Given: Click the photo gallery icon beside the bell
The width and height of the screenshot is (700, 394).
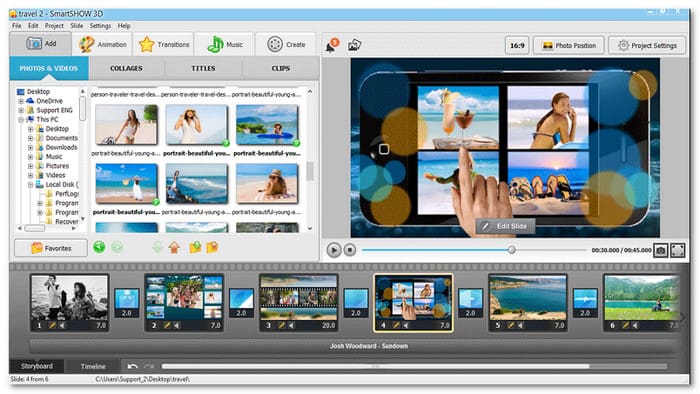Looking at the screenshot, I should point(354,45).
